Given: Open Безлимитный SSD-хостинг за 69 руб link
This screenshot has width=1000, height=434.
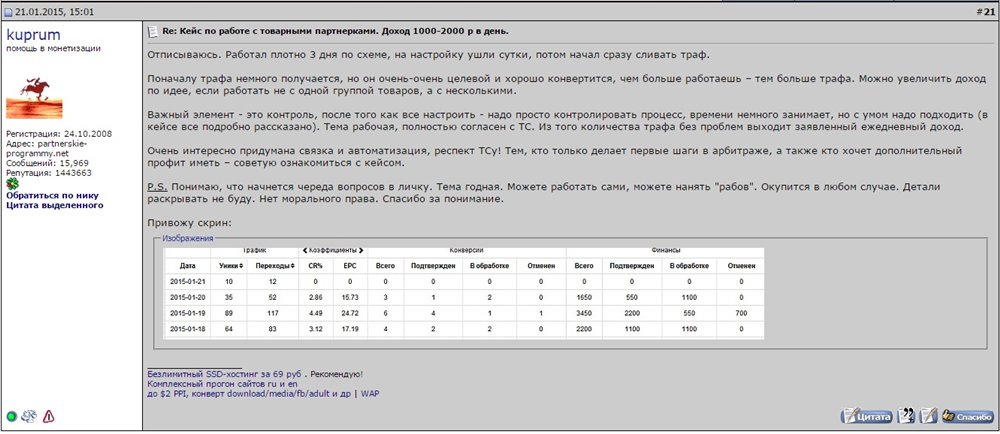Looking at the screenshot, I should point(224,375).
